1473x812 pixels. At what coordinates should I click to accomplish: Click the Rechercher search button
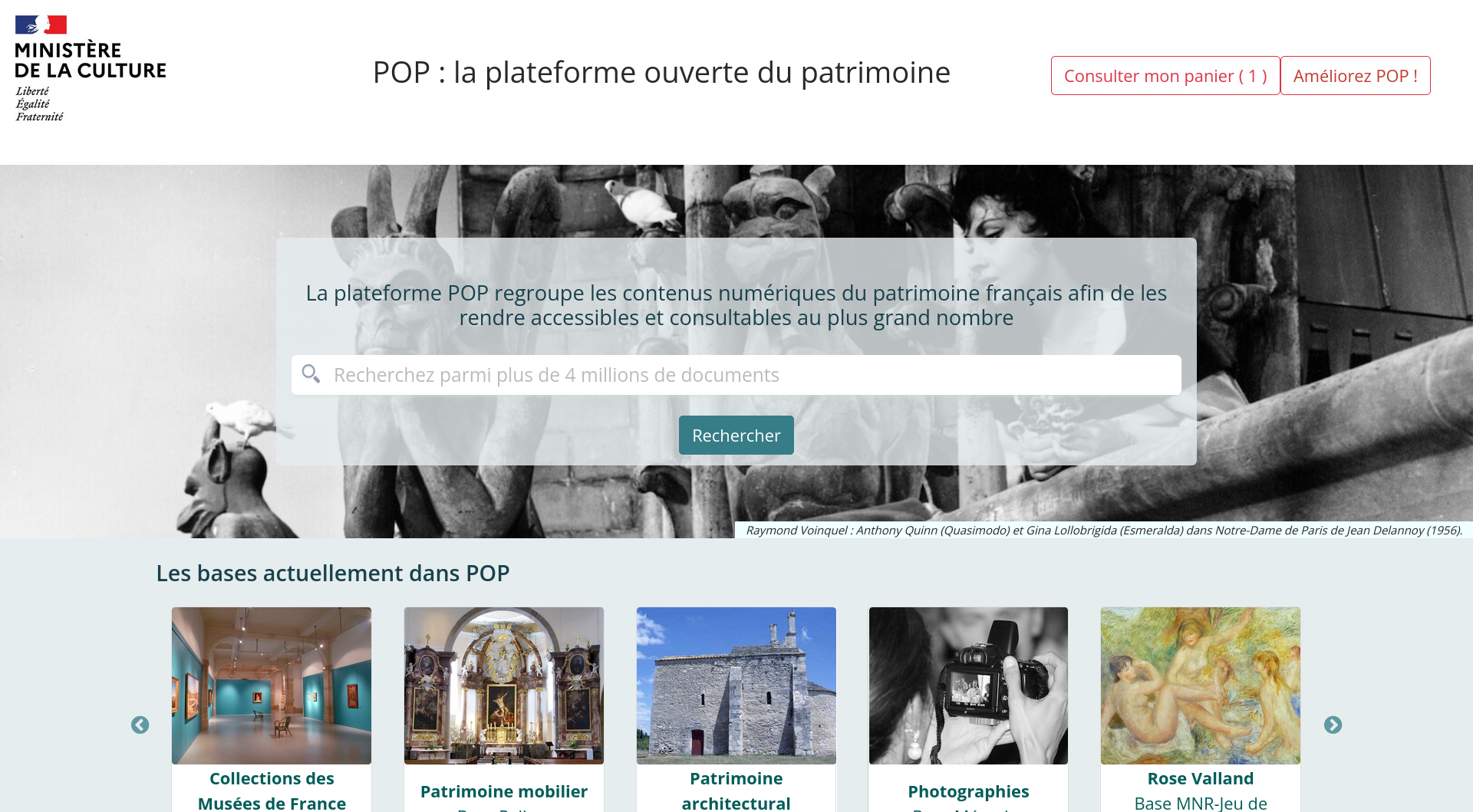736,436
